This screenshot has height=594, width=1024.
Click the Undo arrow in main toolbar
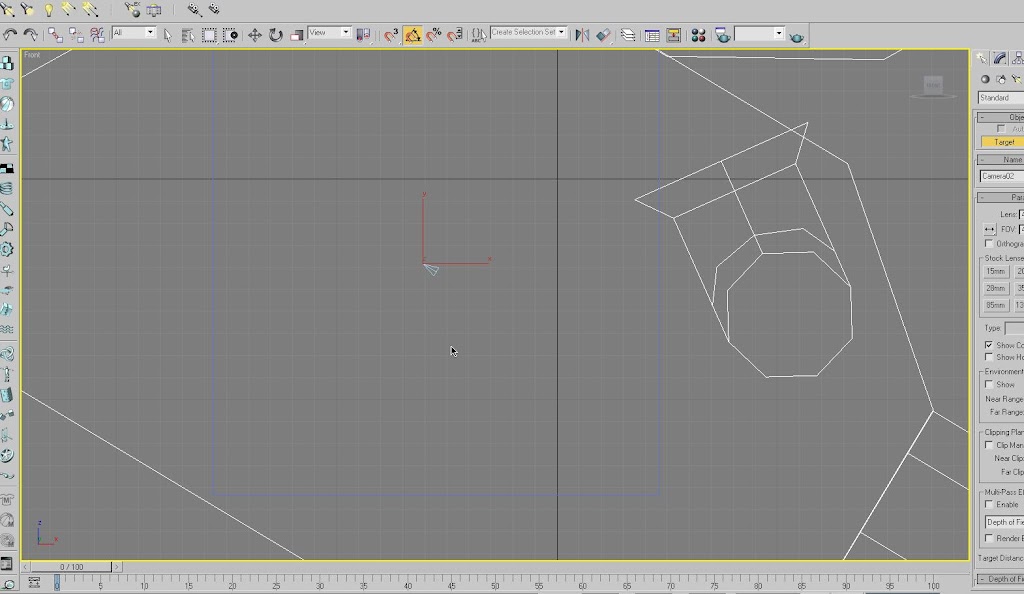point(10,34)
